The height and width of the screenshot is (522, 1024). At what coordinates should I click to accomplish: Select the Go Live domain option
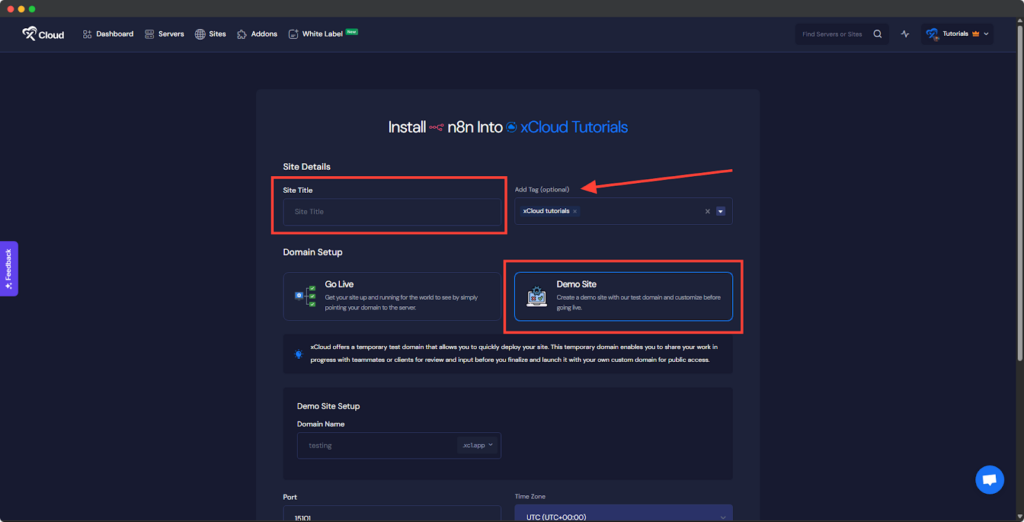(x=391, y=296)
